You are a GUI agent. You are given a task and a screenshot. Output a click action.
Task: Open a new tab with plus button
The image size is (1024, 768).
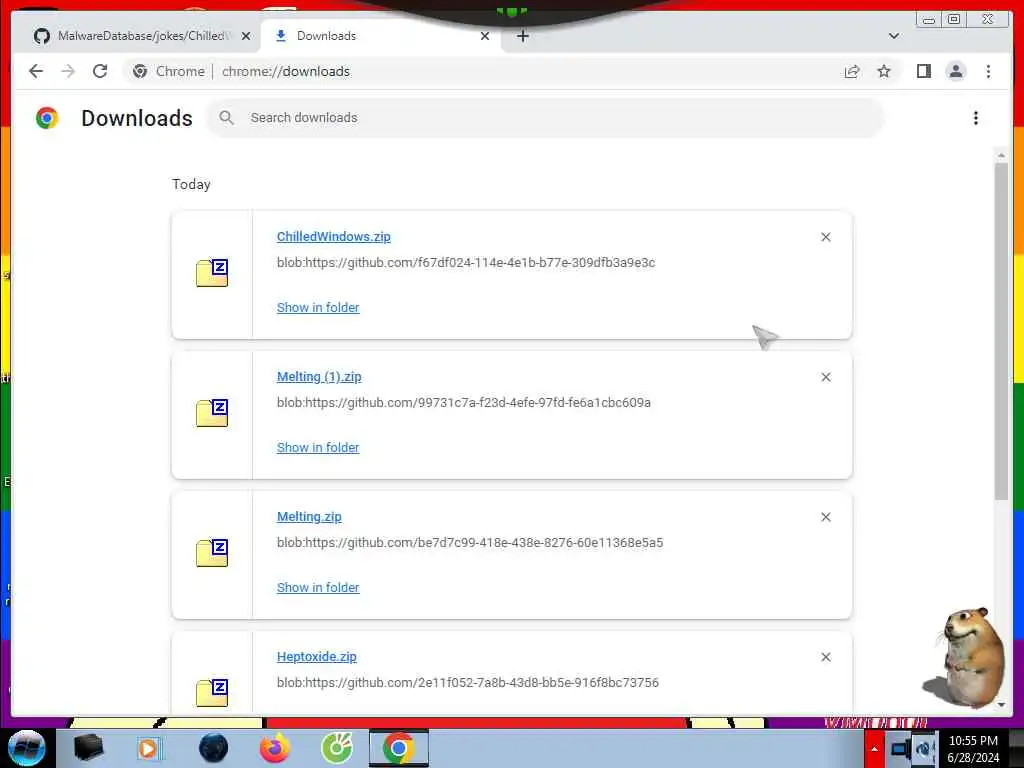pyautogui.click(x=522, y=36)
